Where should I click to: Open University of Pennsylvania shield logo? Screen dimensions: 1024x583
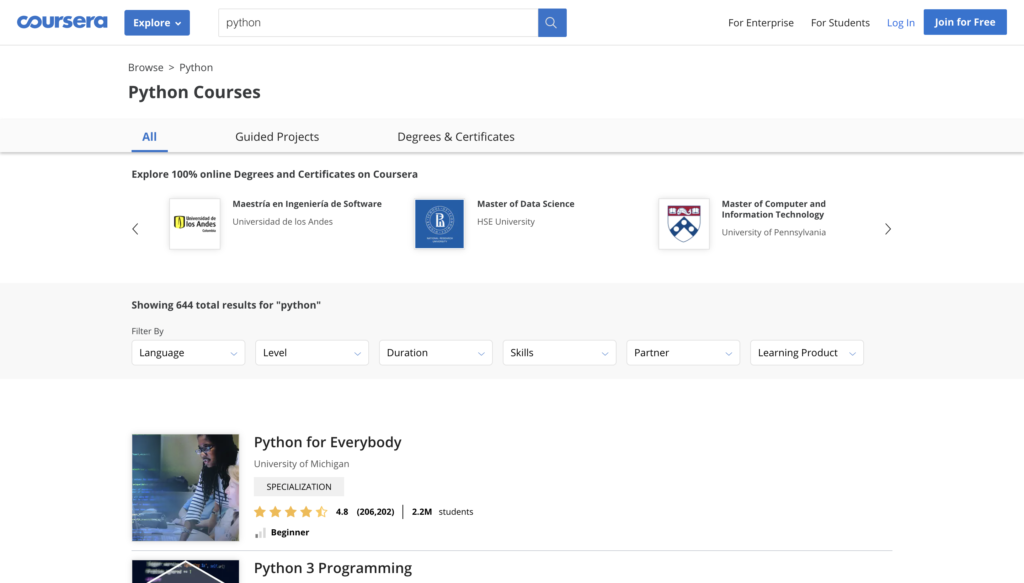click(x=684, y=224)
